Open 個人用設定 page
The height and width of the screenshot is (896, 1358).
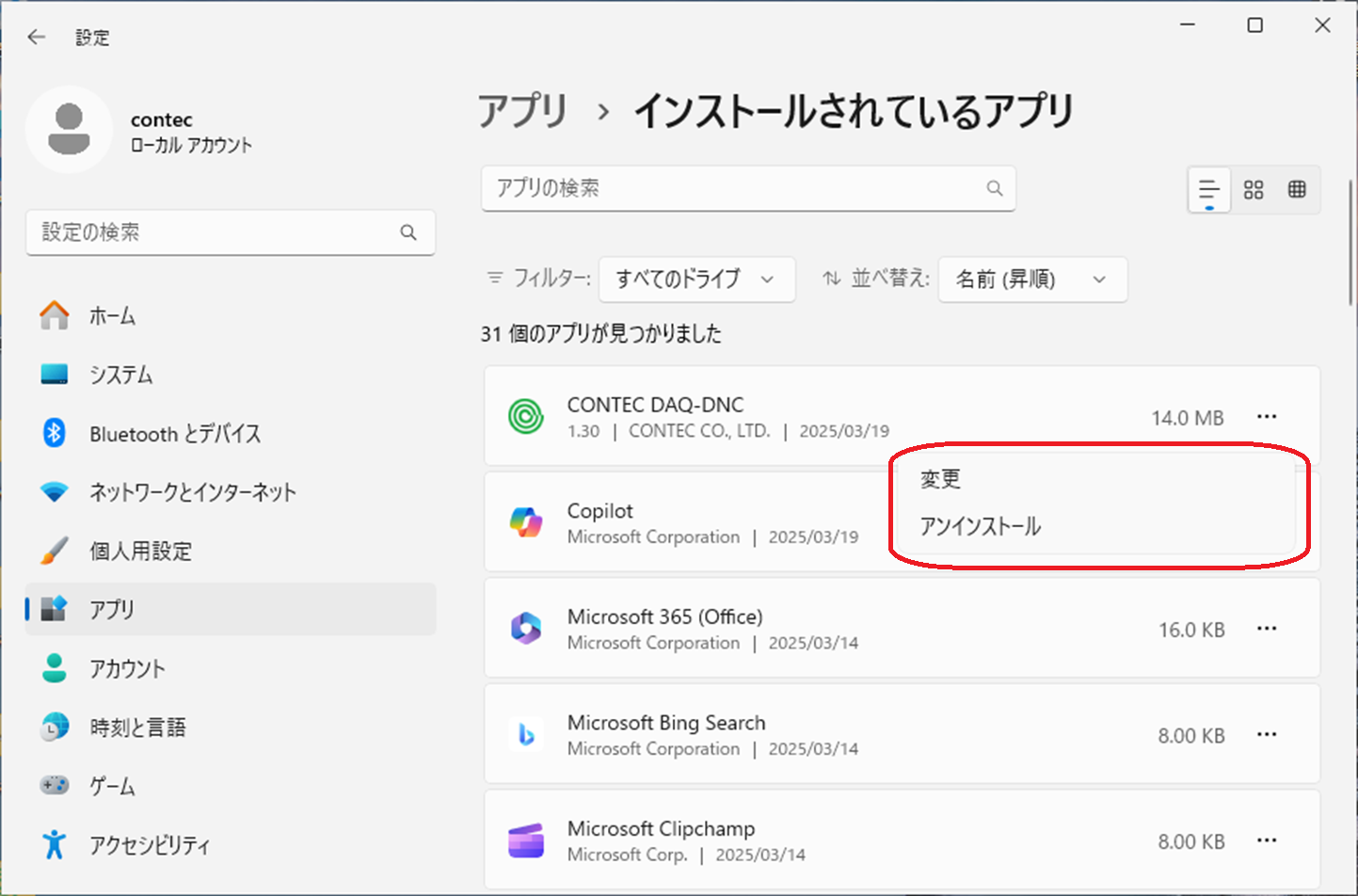pos(231,551)
